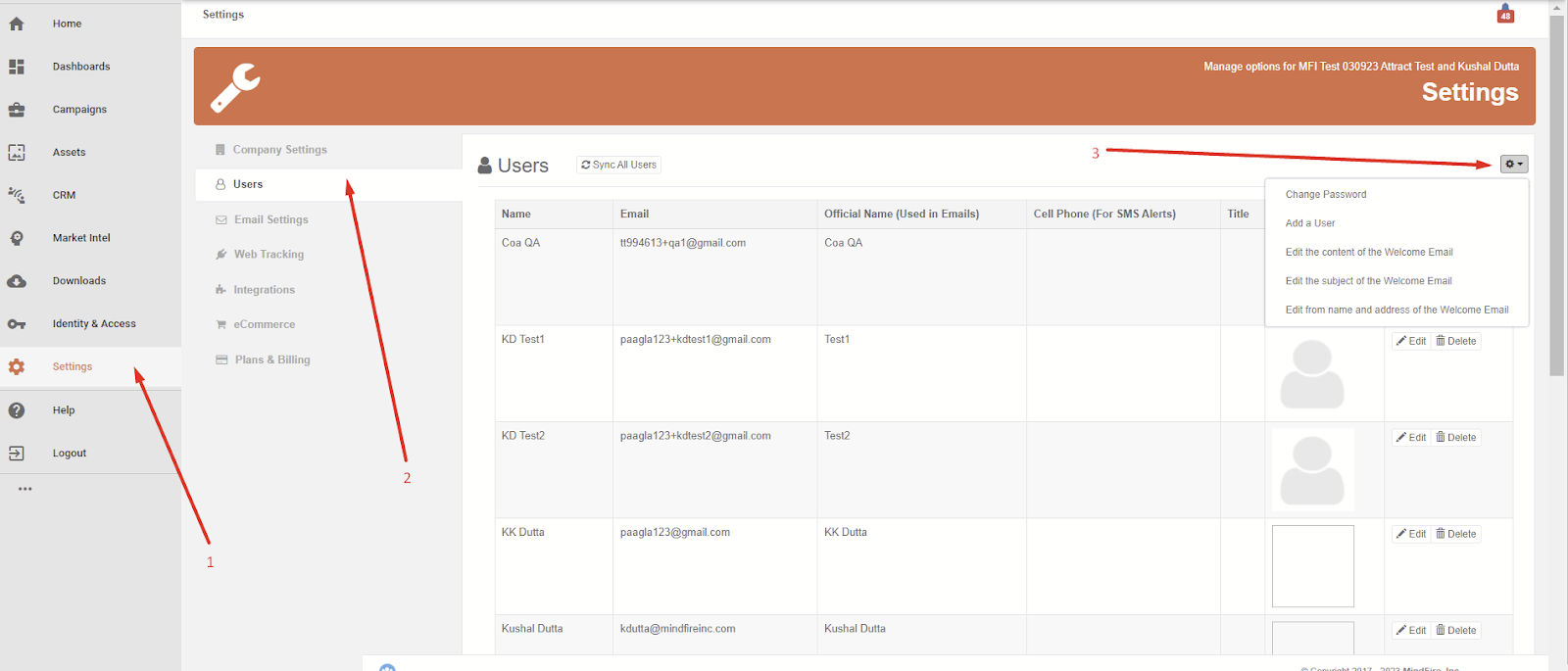Click the Email Settings envelope icon
This screenshot has height=671, width=1568.
click(x=221, y=220)
